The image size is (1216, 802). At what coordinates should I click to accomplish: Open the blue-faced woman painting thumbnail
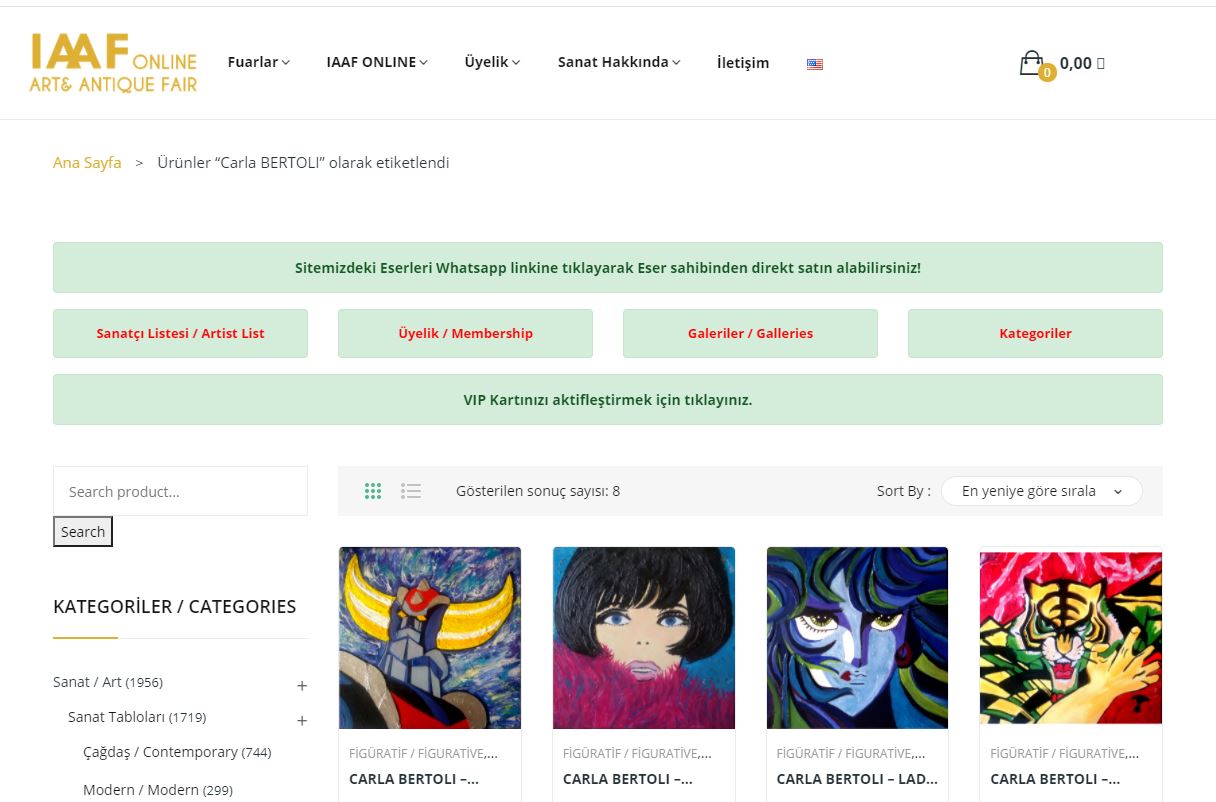click(857, 638)
